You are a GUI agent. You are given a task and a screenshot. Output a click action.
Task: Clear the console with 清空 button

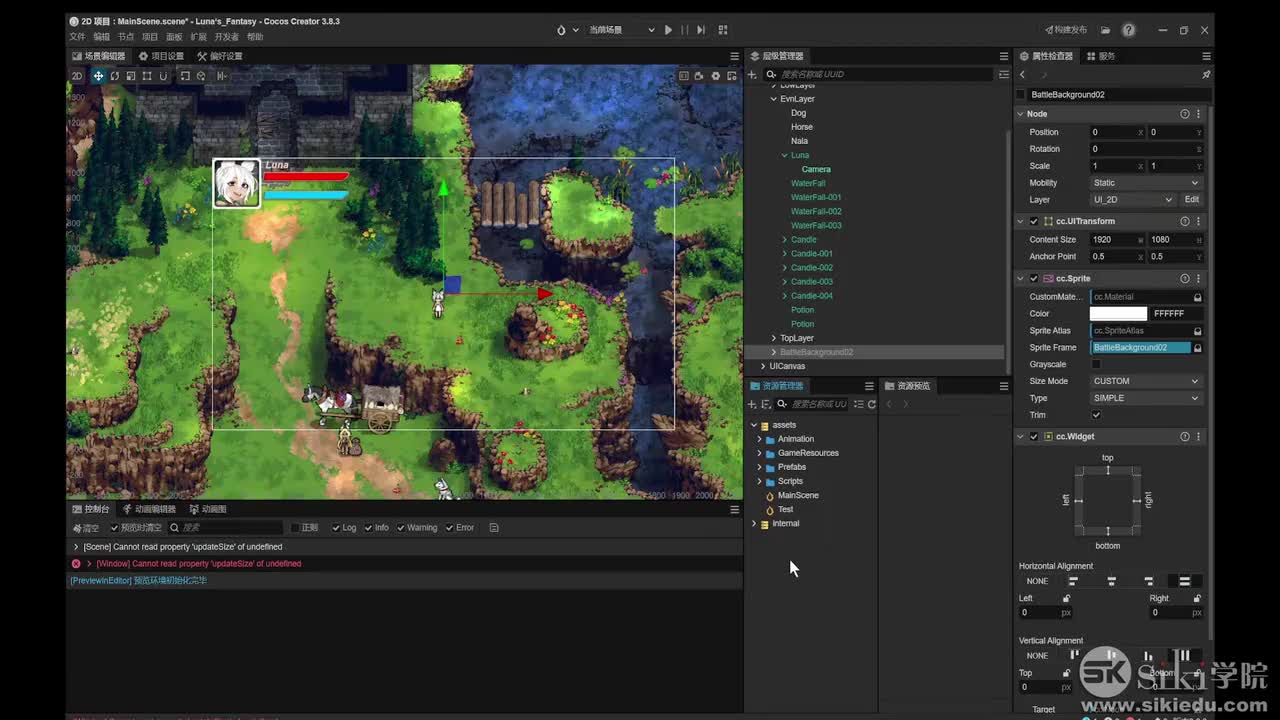click(86, 528)
